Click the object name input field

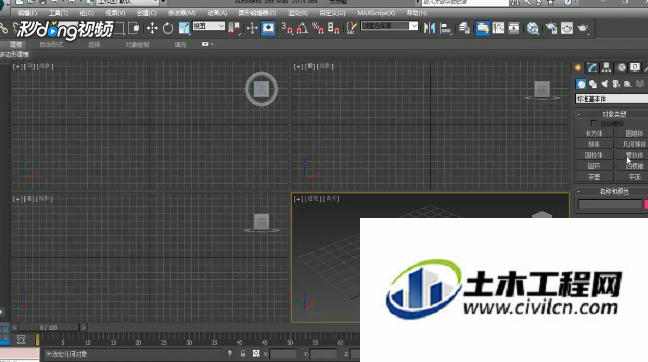tap(610, 204)
